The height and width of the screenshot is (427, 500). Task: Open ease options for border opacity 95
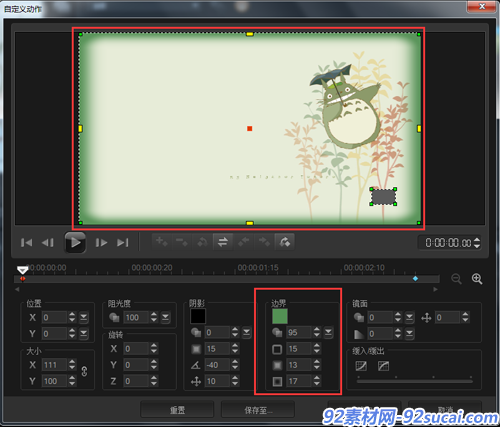(328, 332)
